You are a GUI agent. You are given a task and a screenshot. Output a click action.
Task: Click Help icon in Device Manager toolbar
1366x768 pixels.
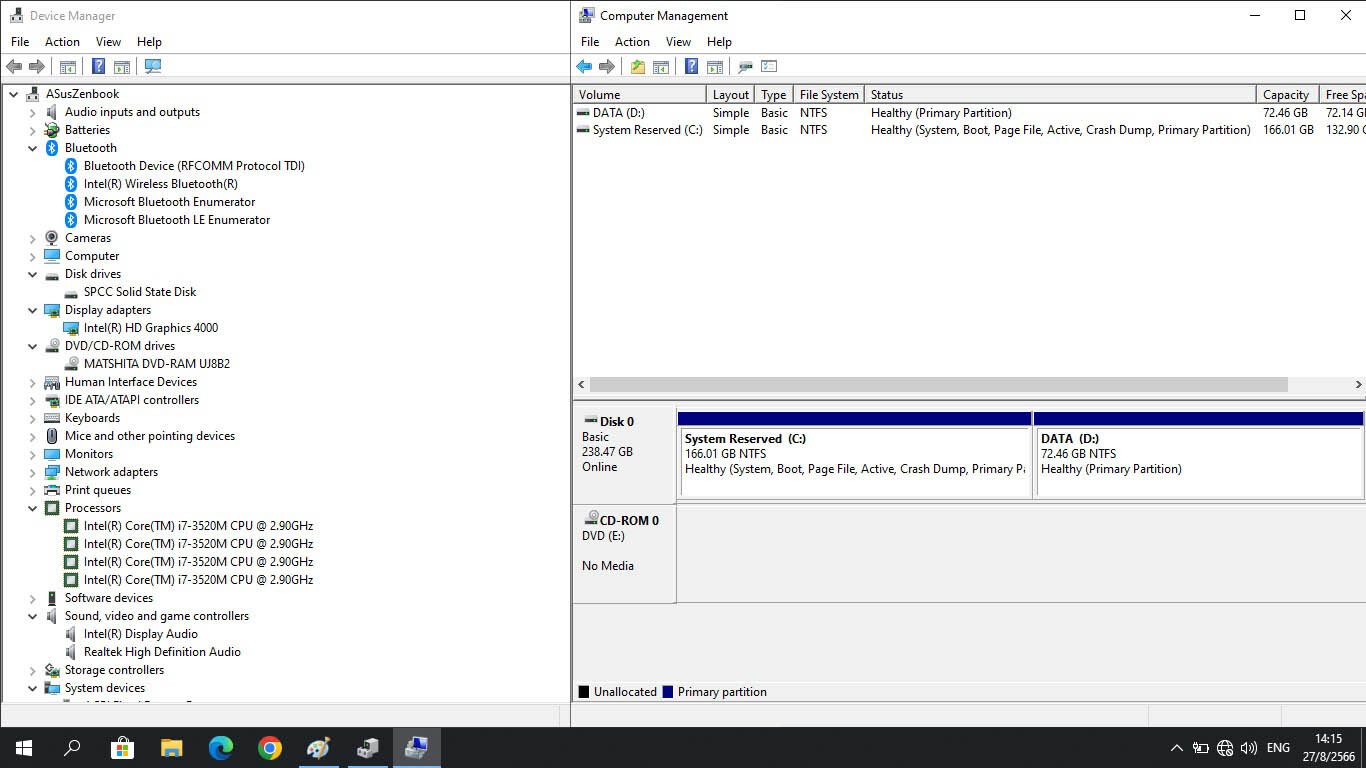98,67
